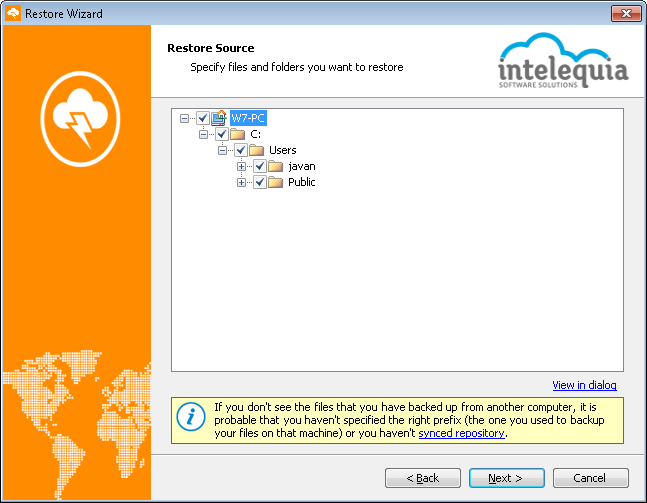The width and height of the screenshot is (647, 503).
Task: Click the blue info icon in notice
Action: tap(191, 416)
